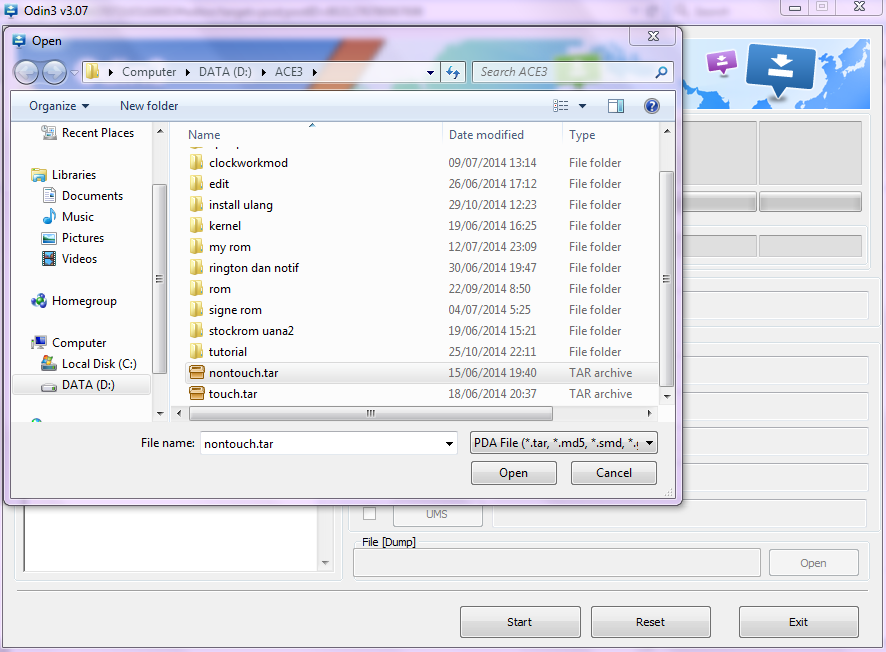The image size is (886, 652).
Task: Select the rom folder icon
Action: [x=196, y=289]
